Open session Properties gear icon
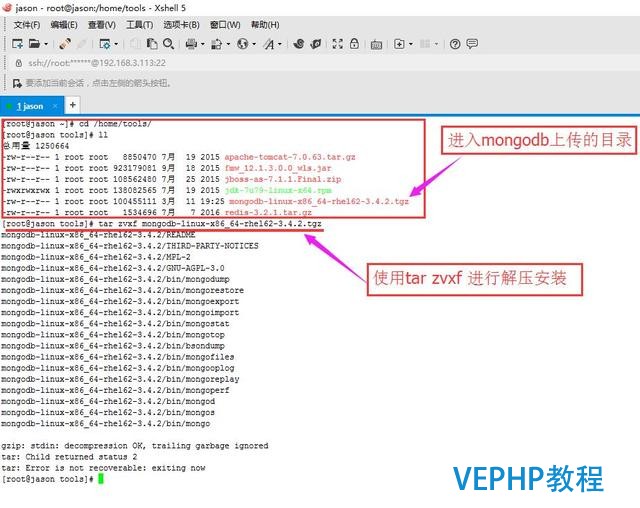 105,44
